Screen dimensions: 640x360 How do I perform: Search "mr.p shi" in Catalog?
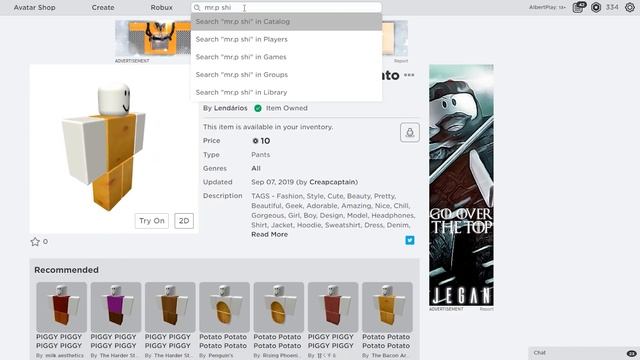(286, 22)
